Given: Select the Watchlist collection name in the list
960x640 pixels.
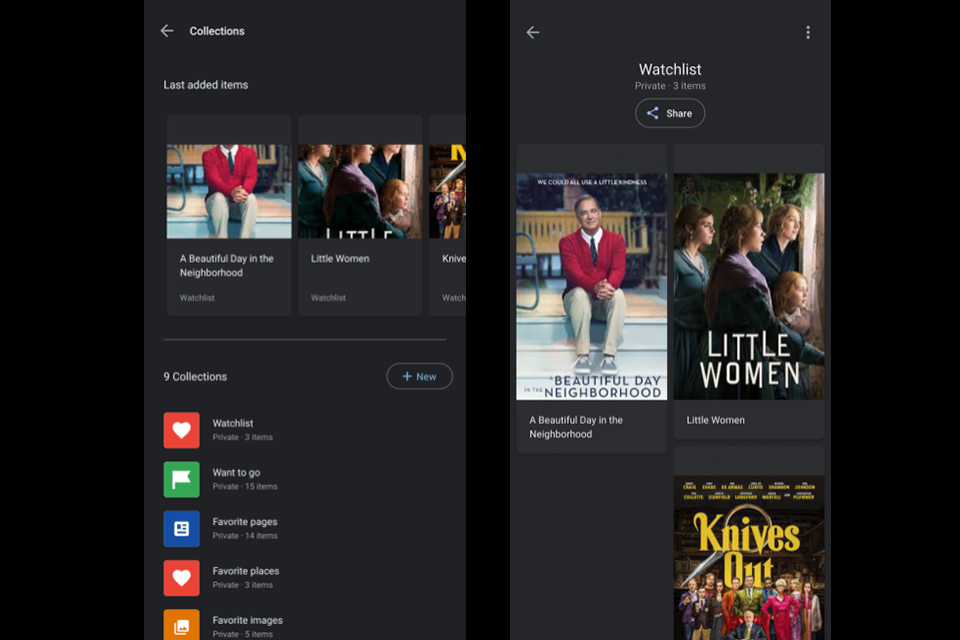Looking at the screenshot, I should (233, 423).
